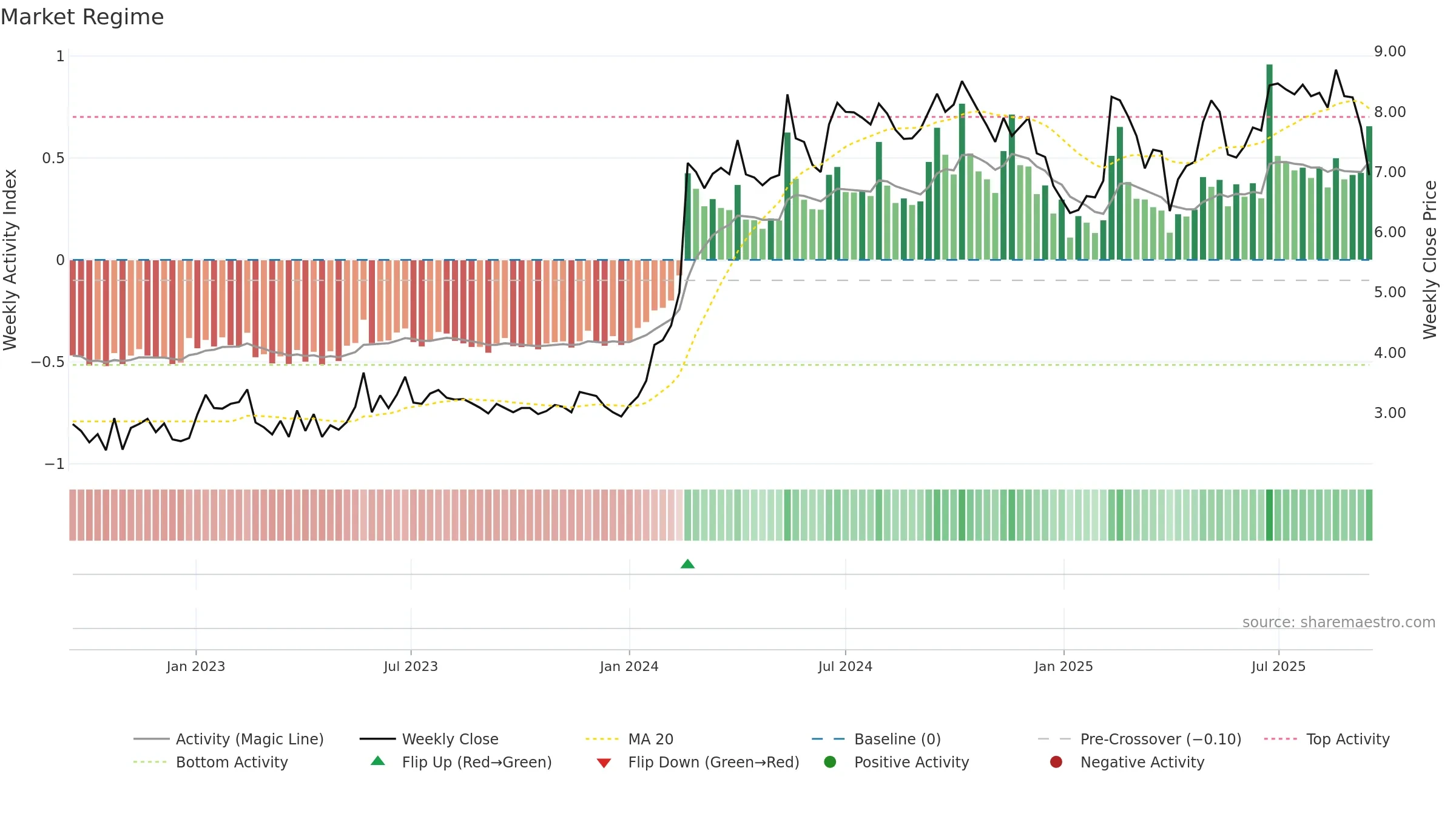
Task: Click the 6.00 price axis label
Action: click(1390, 232)
